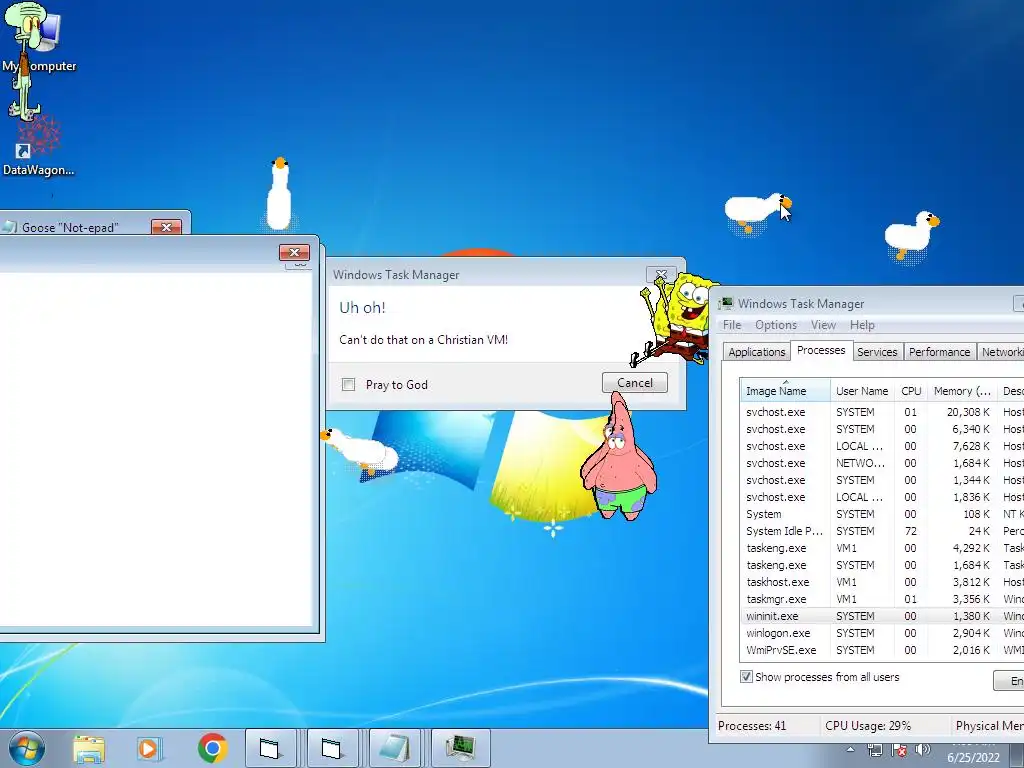The image size is (1024, 768).
Task: Show hidden tray icons arrow
Action: coord(850,750)
